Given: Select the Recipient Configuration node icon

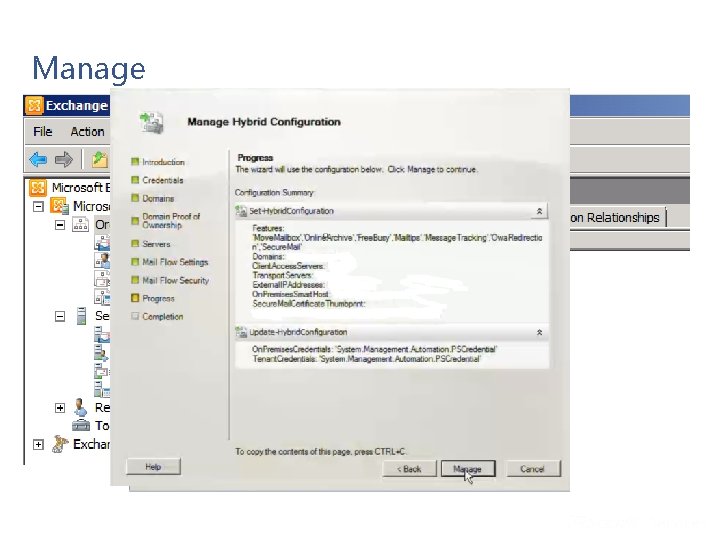Looking at the screenshot, I should [x=81, y=407].
